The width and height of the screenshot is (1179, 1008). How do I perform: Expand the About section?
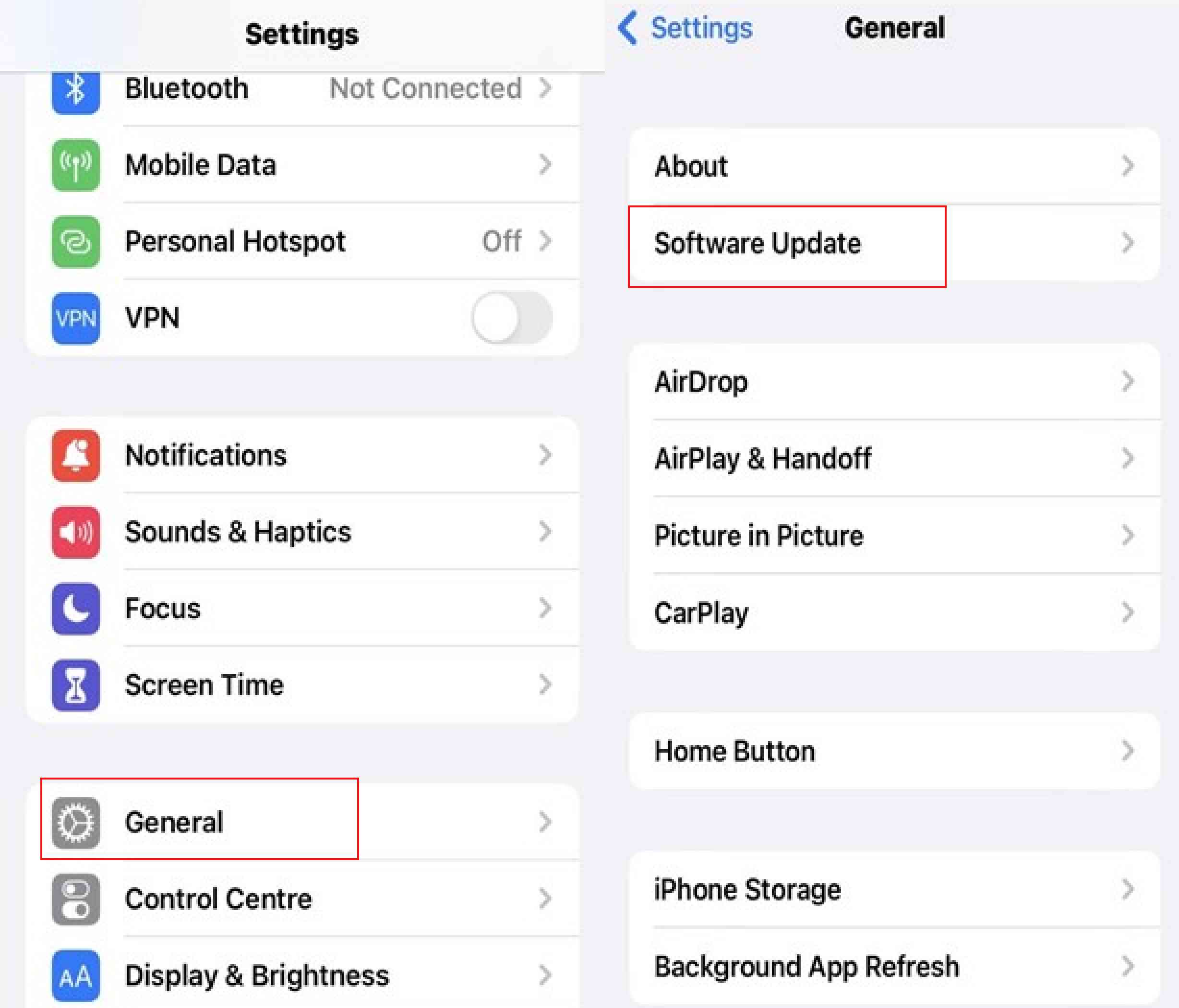point(893,167)
